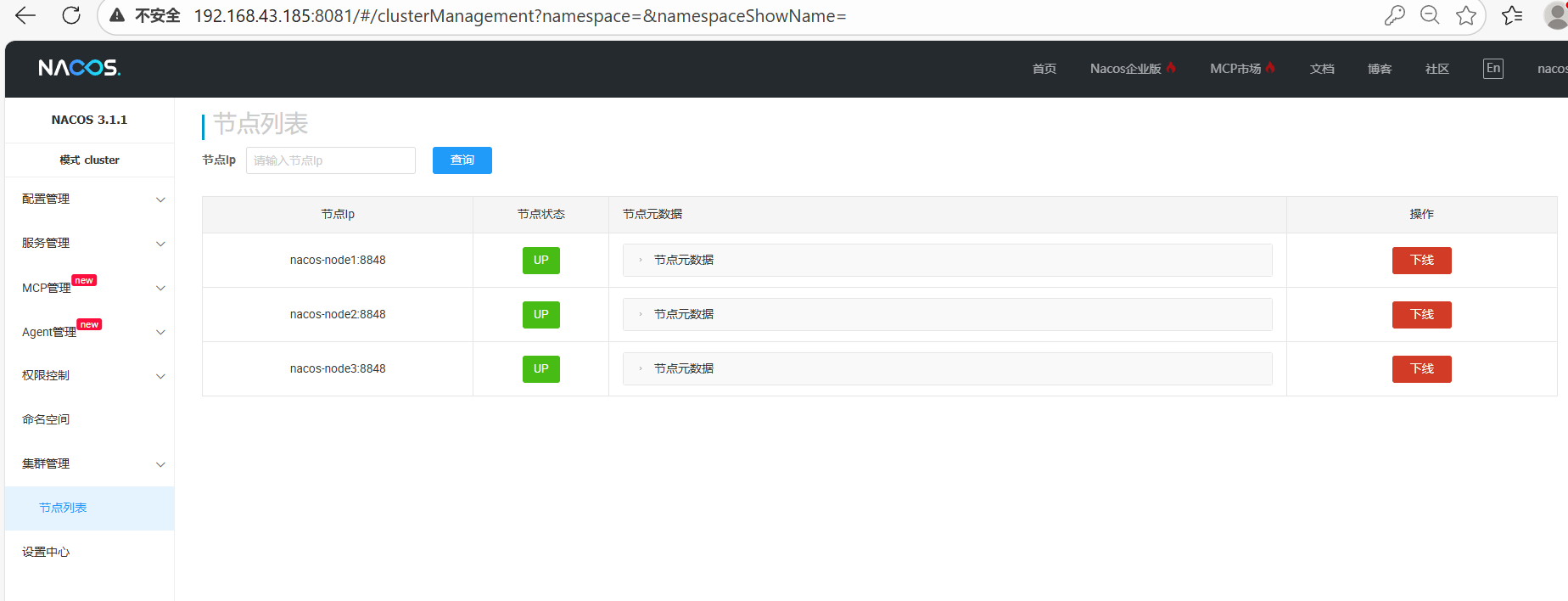Switch language with the En icon
1568x601 pixels.
(1493, 69)
